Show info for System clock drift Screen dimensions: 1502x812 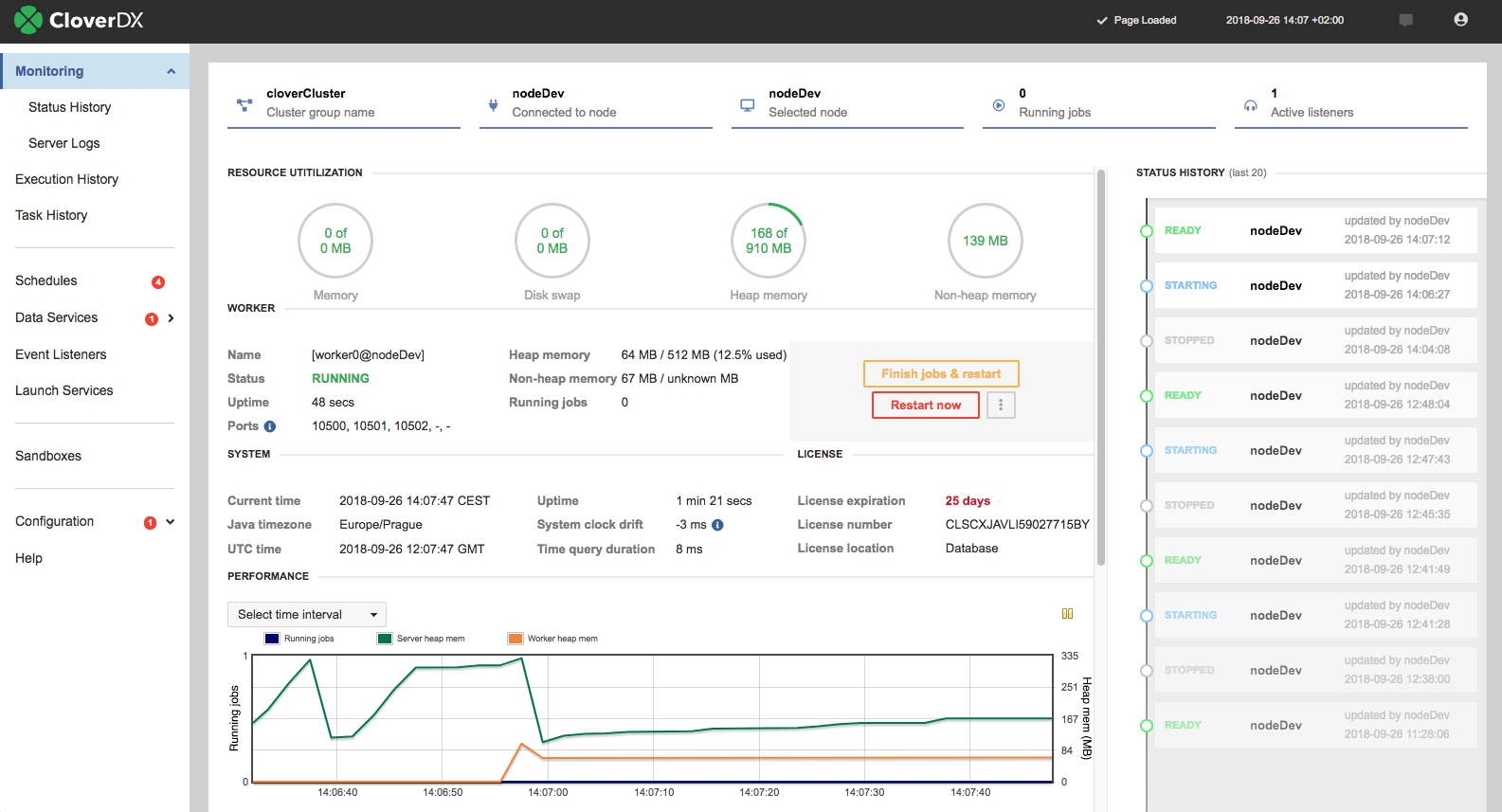pyautogui.click(x=717, y=525)
